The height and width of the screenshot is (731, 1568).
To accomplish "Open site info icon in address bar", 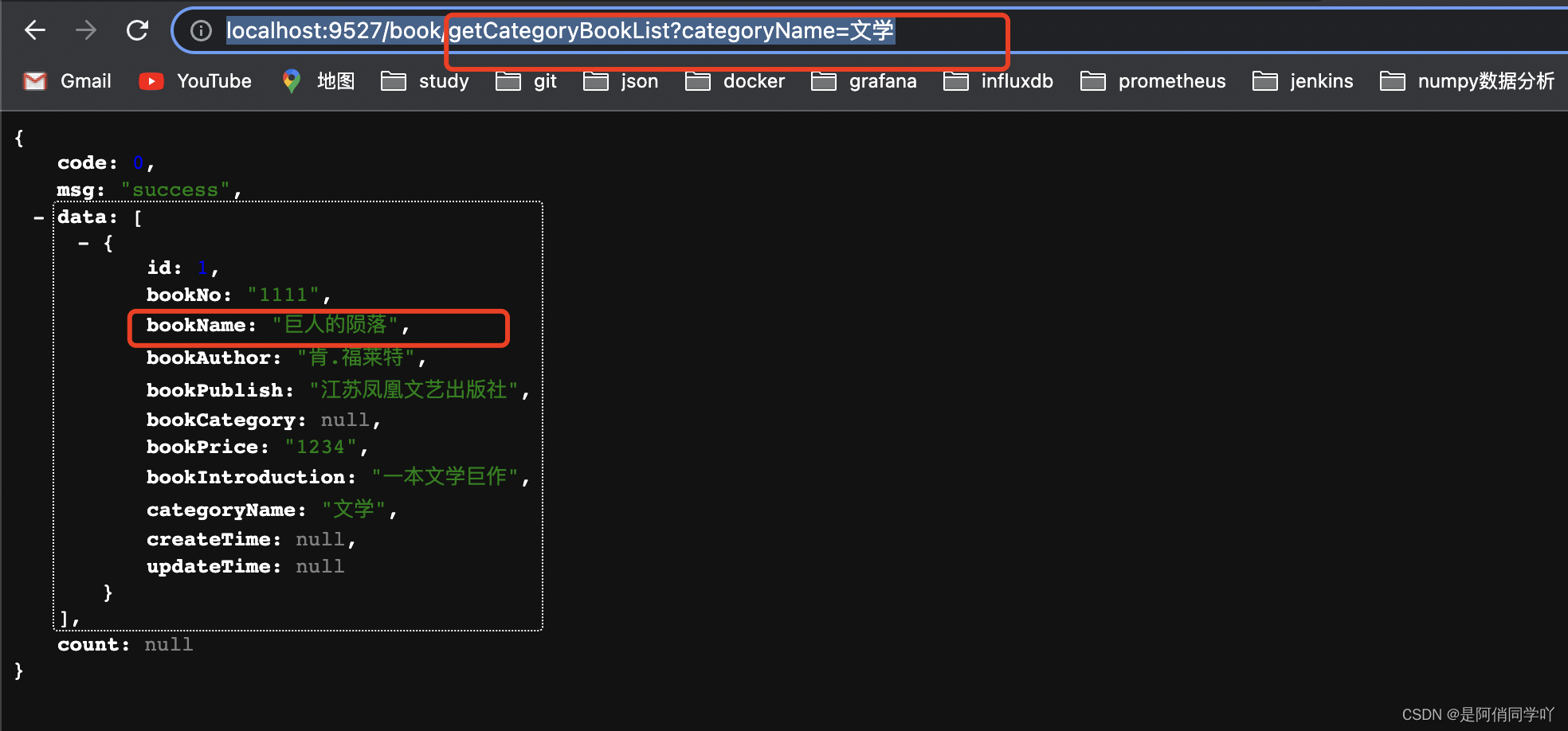I will pyautogui.click(x=201, y=31).
